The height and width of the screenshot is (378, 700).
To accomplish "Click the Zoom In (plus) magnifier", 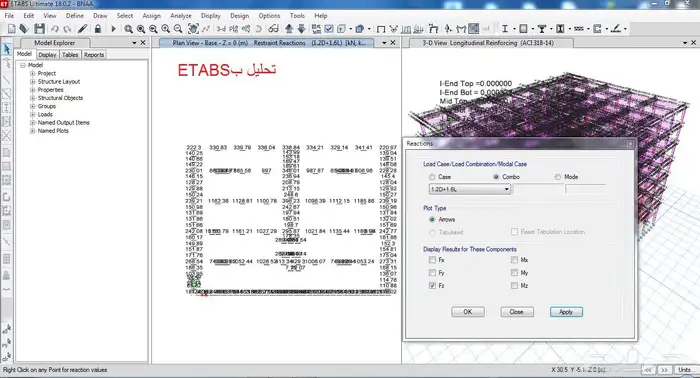I will pyautogui.click(x=166, y=29).
